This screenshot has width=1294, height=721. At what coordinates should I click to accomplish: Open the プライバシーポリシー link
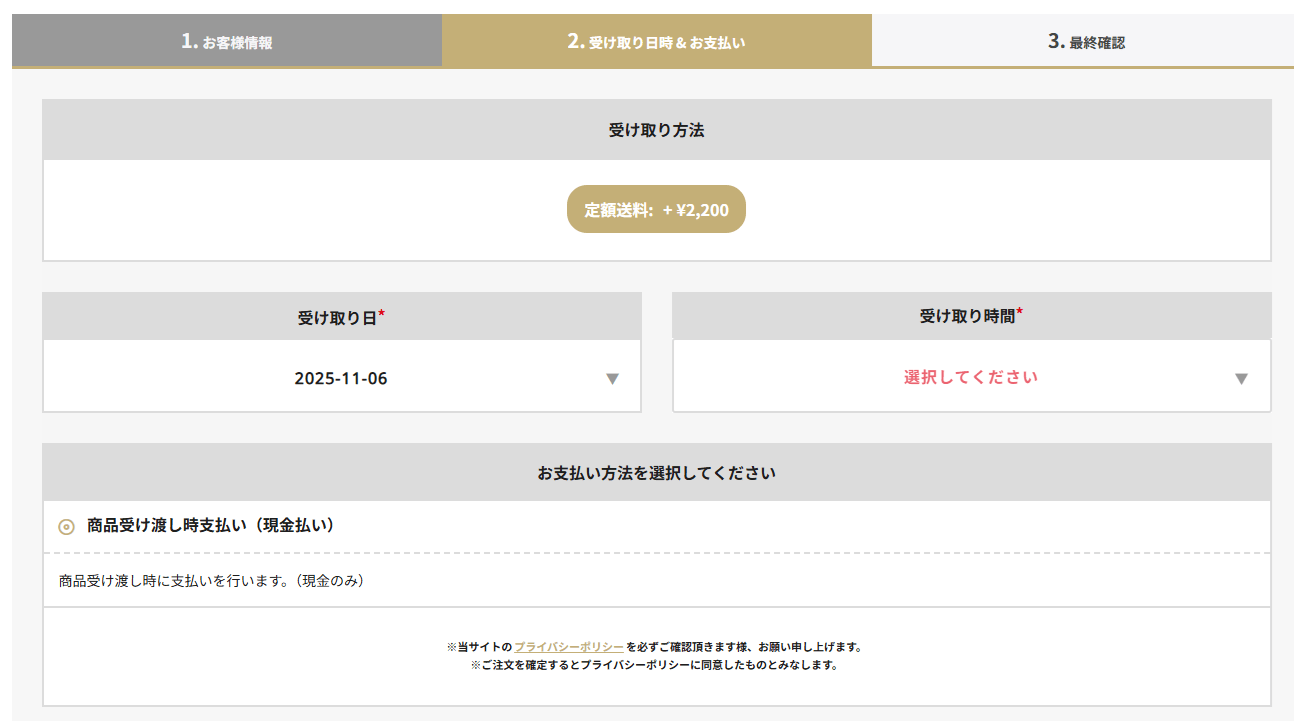569,647
